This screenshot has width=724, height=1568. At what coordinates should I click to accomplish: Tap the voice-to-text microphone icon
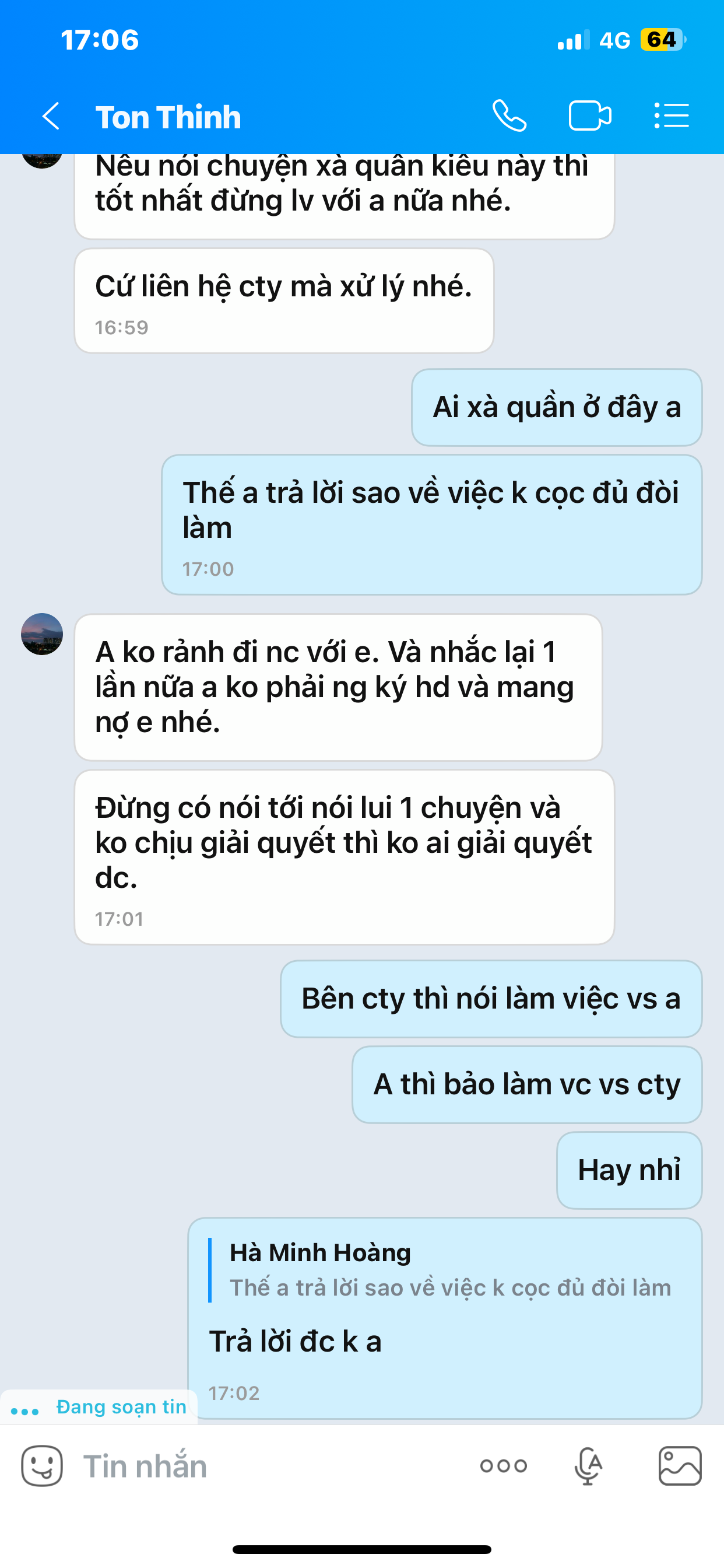(x=588, y=1466)
